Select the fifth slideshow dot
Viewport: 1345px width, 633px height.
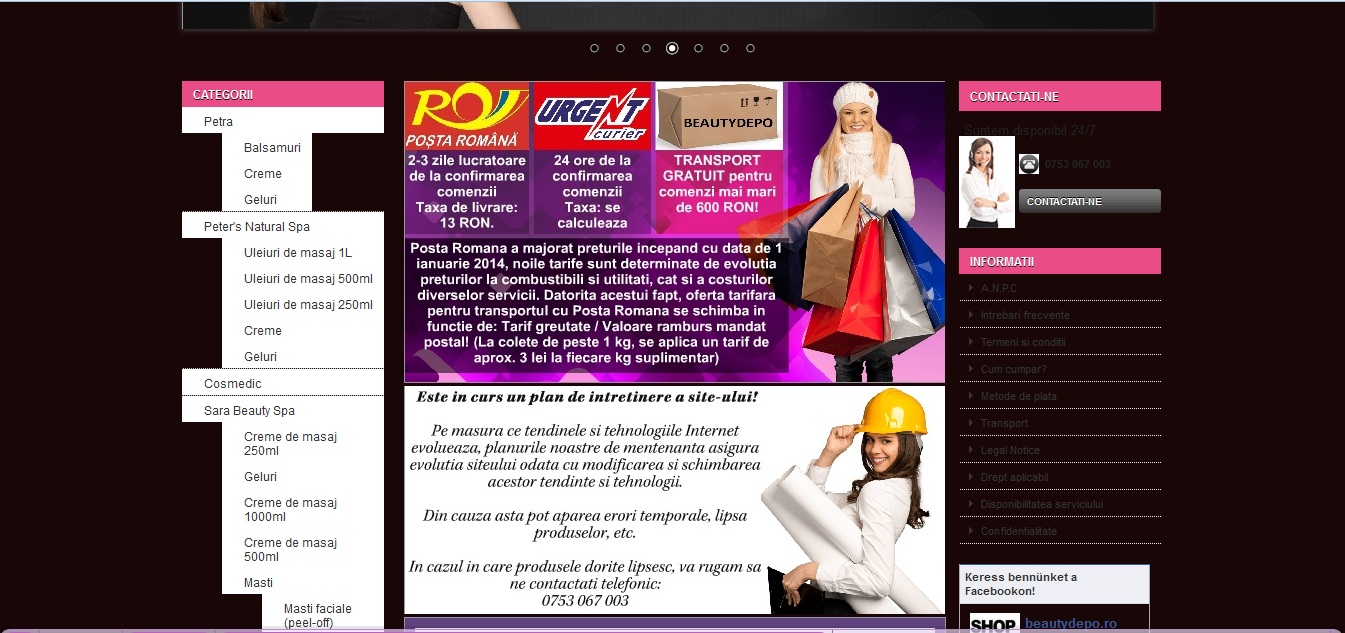point(698,48)
